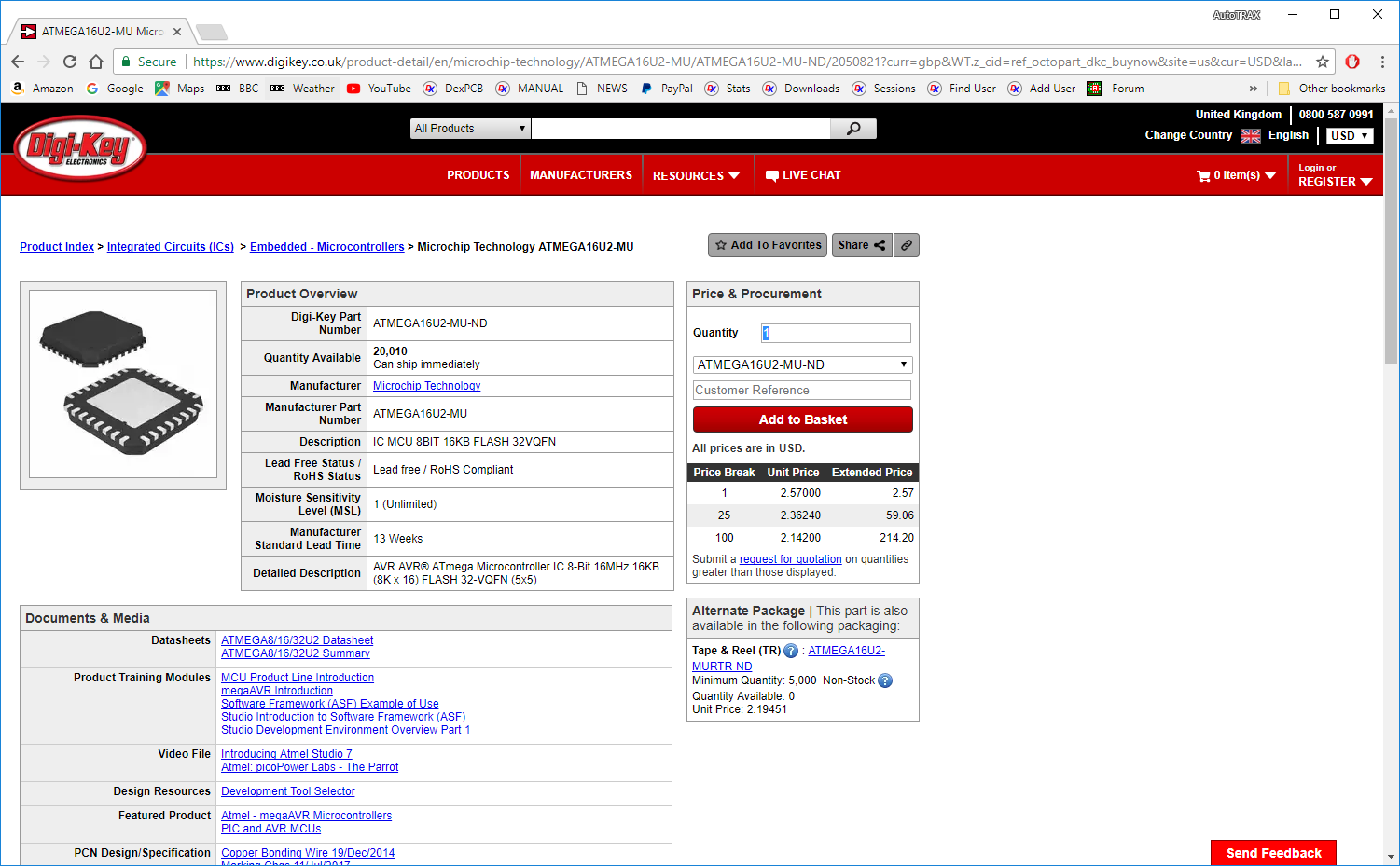Bookmark this page with star icon
The image size is (1400, 866).
point(1323,62)
